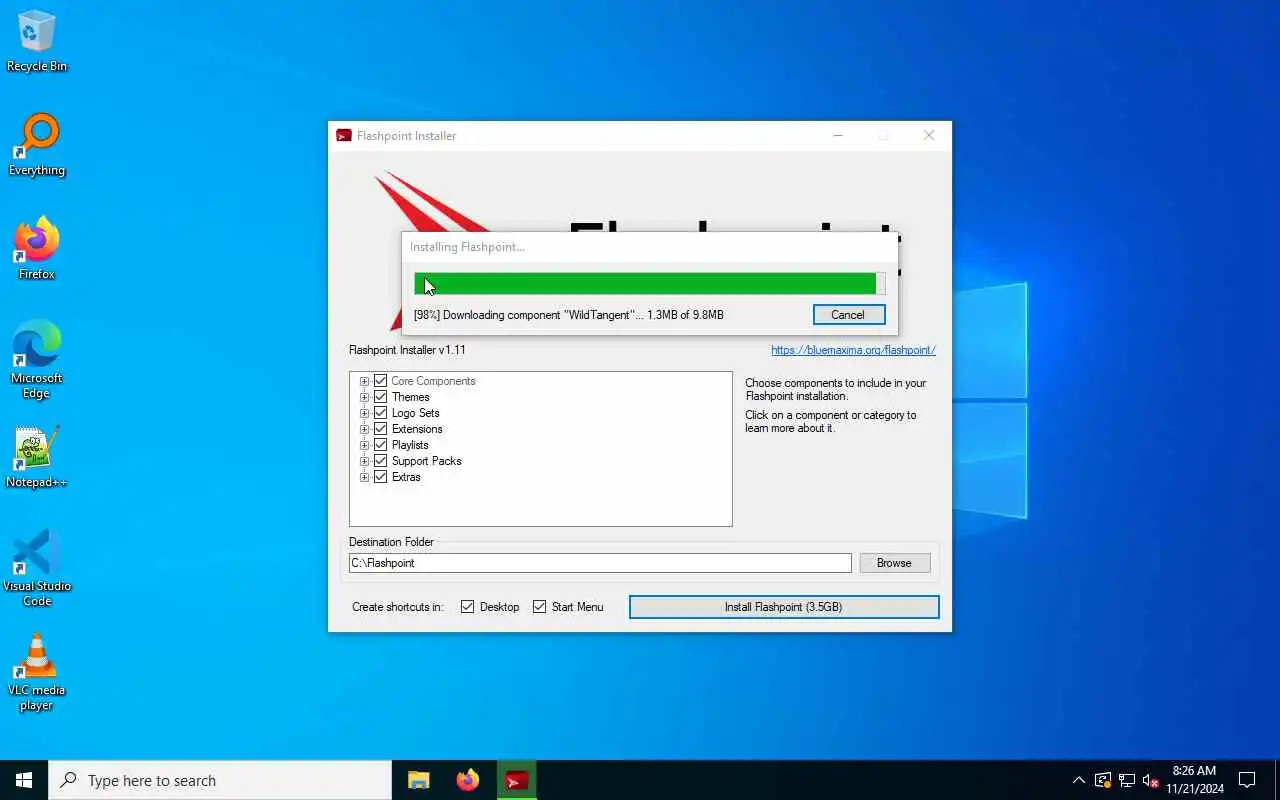
Task: Open the notification center icon
Action: click(x=1247, y=780)
